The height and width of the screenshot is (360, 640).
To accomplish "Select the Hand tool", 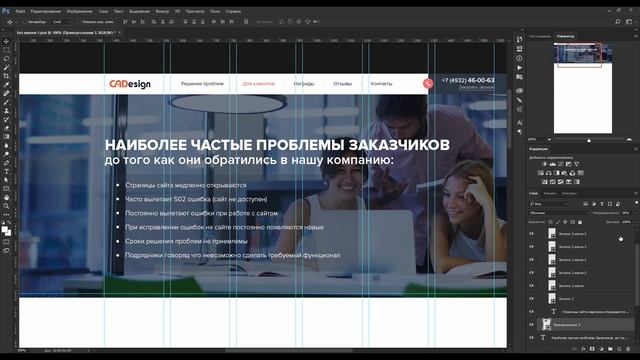I will (6, 198).
